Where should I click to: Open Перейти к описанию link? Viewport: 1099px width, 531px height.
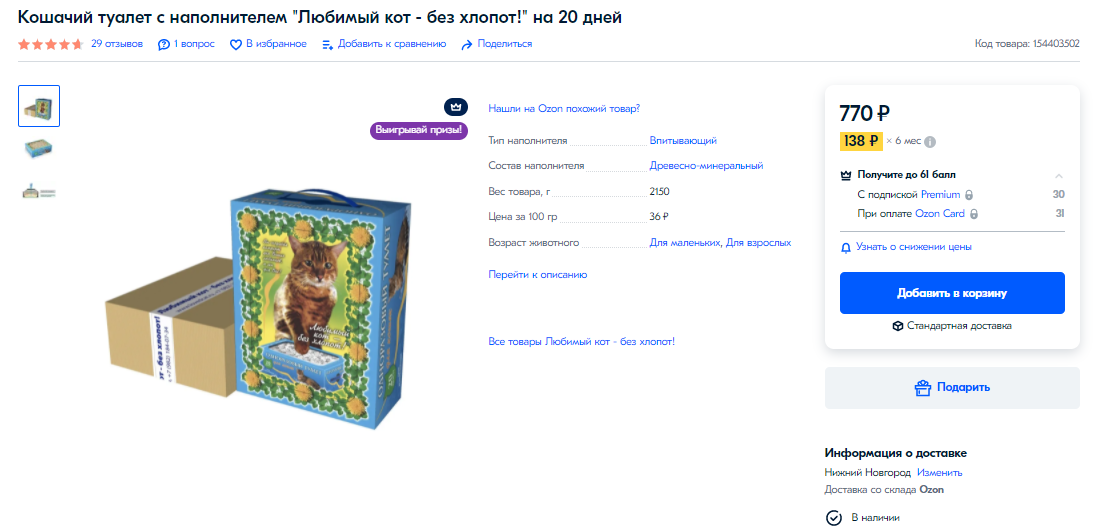click(538, 275)
